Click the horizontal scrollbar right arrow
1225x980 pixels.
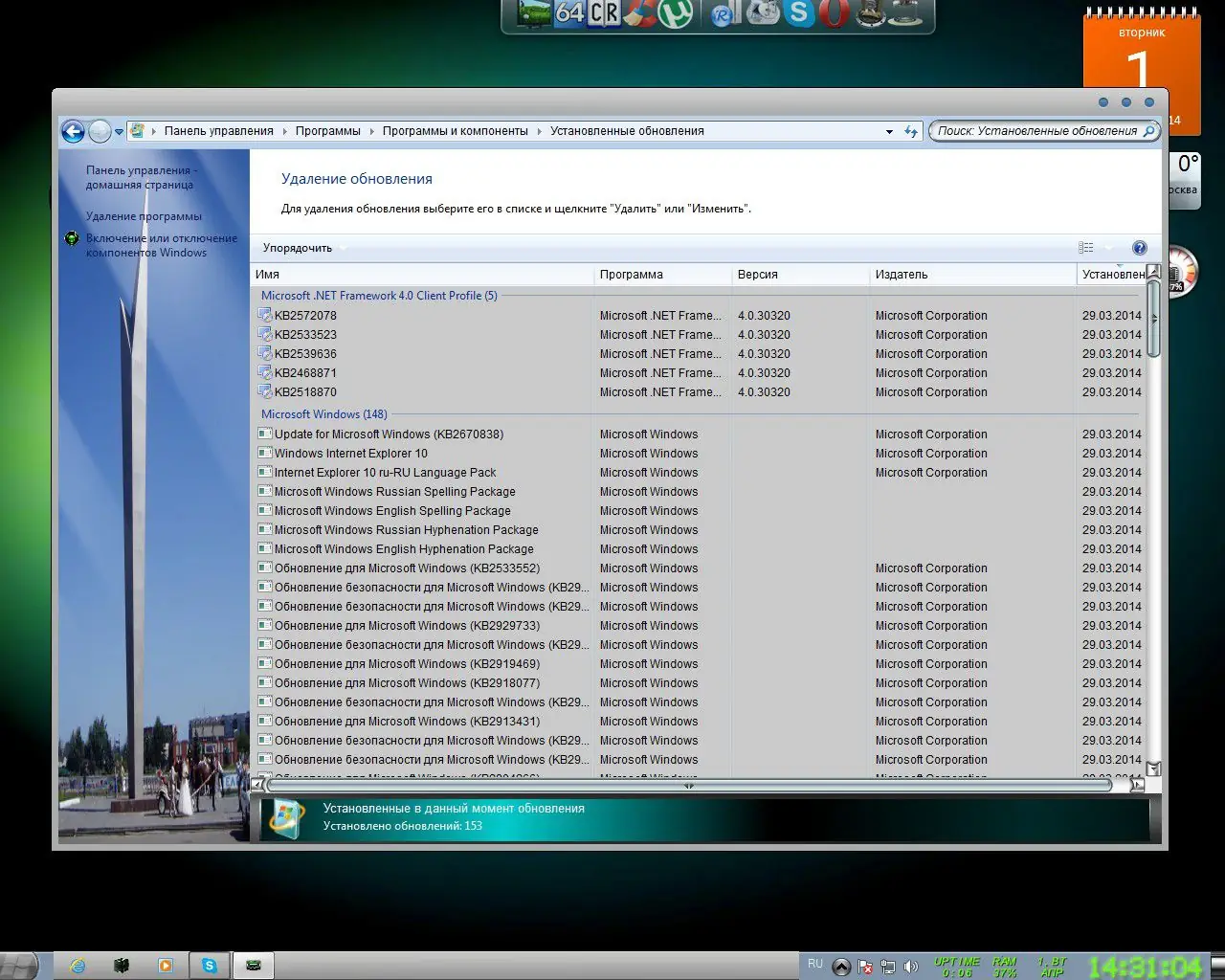(x=1137, y=785)
